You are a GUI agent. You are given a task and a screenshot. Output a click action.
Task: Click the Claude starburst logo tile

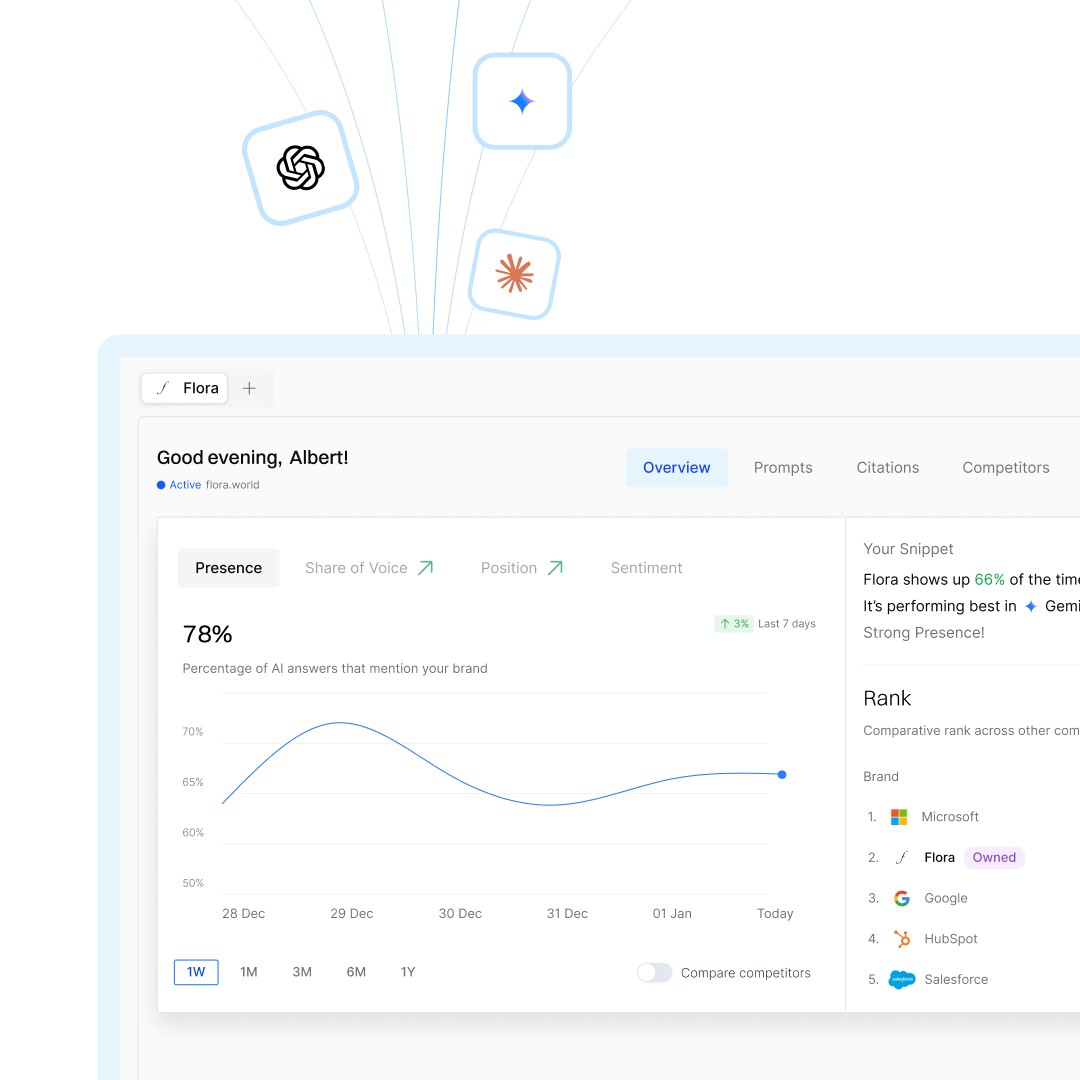click(514, 274)
